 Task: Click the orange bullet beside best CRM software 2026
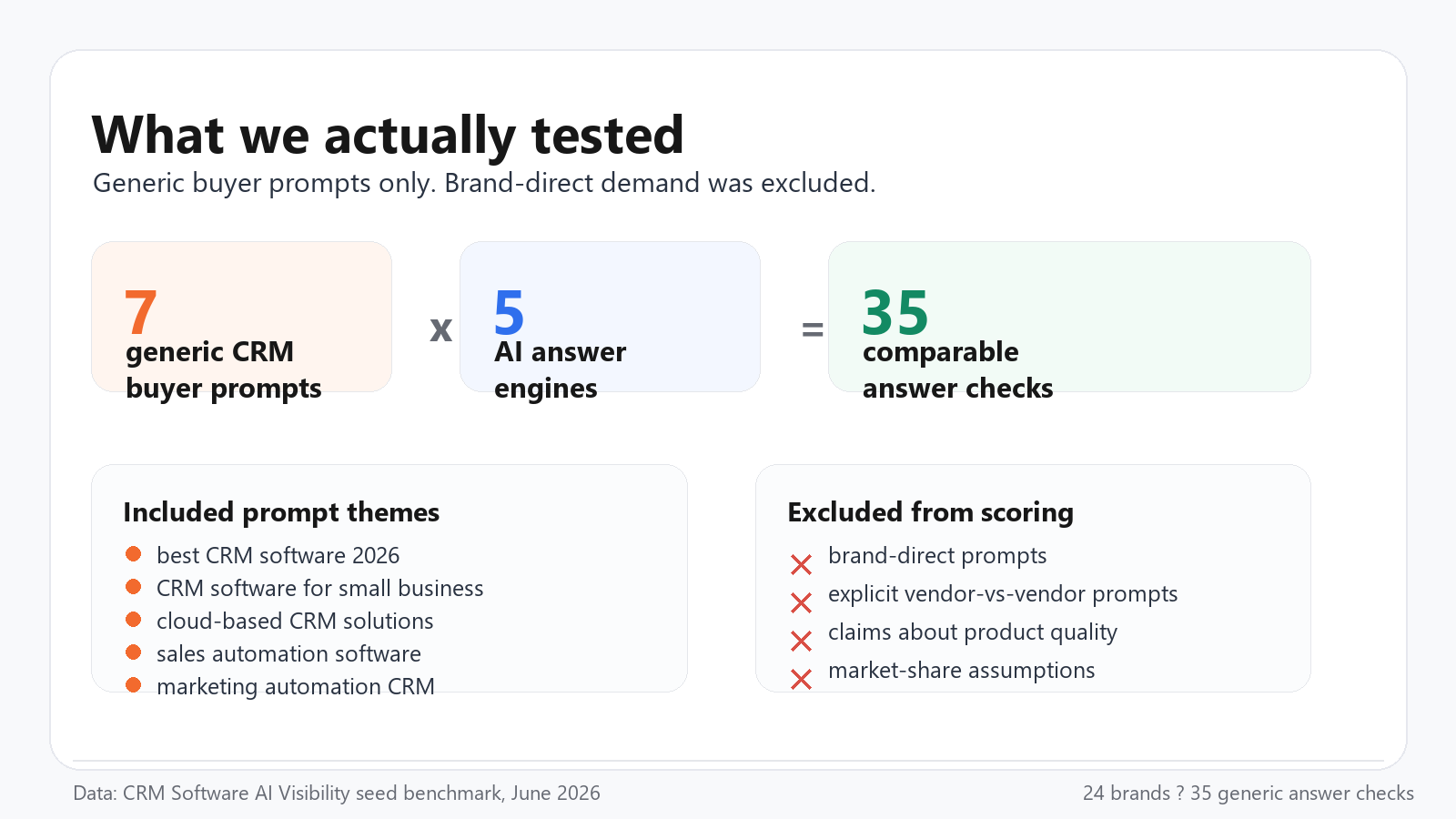[x=134, y=554]
